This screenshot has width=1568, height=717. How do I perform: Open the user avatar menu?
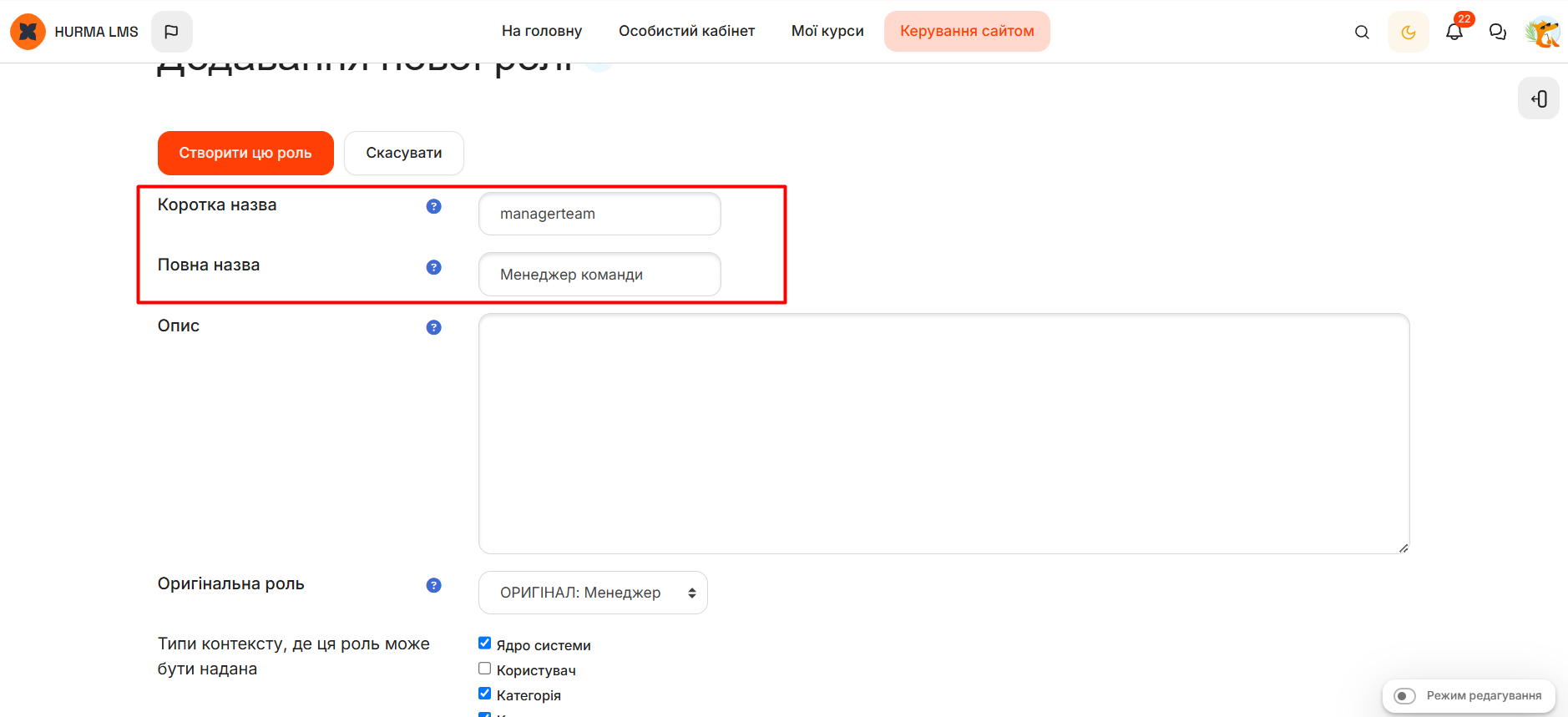coord(1542,32)
